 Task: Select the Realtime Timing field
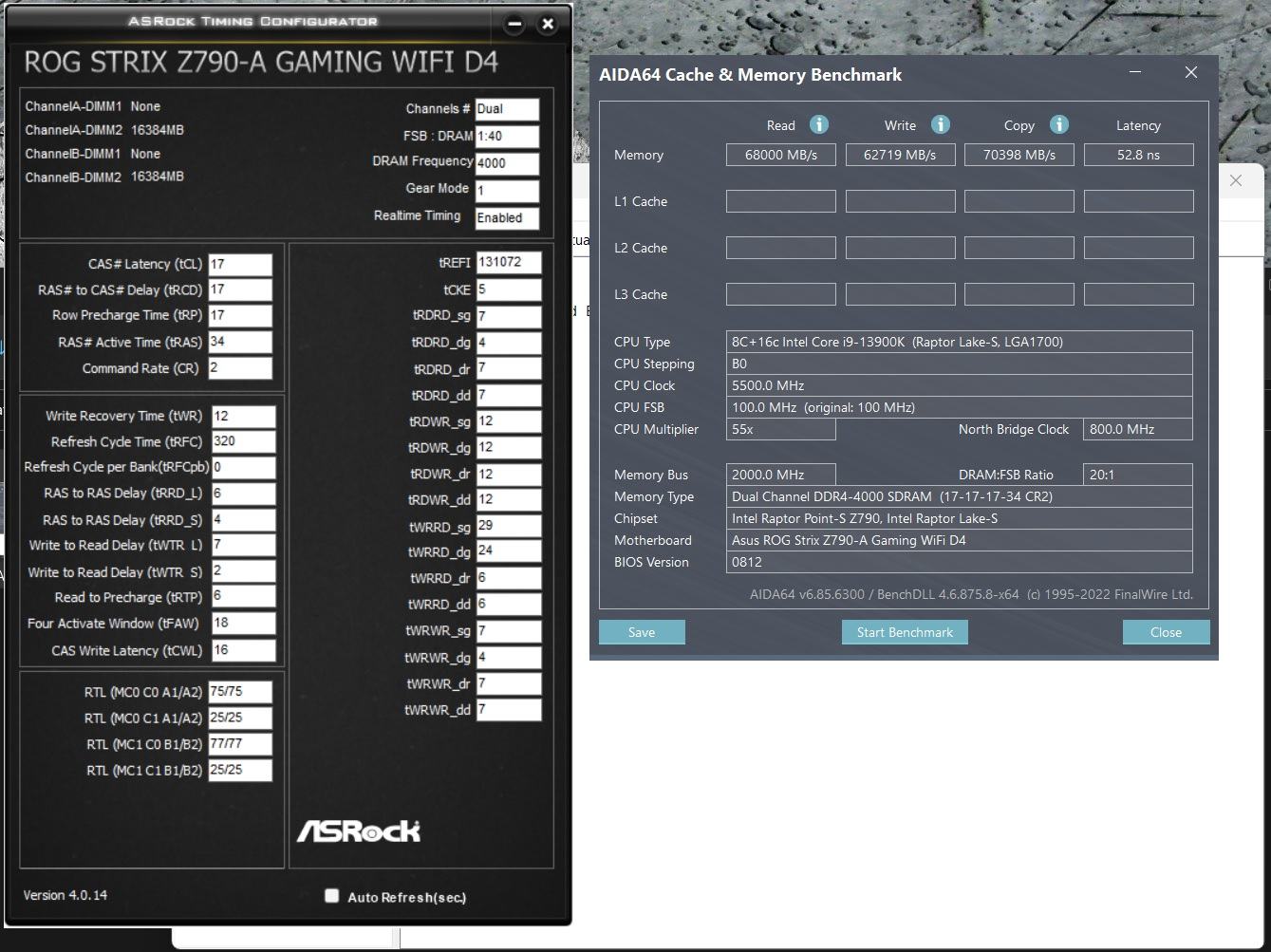507,218
